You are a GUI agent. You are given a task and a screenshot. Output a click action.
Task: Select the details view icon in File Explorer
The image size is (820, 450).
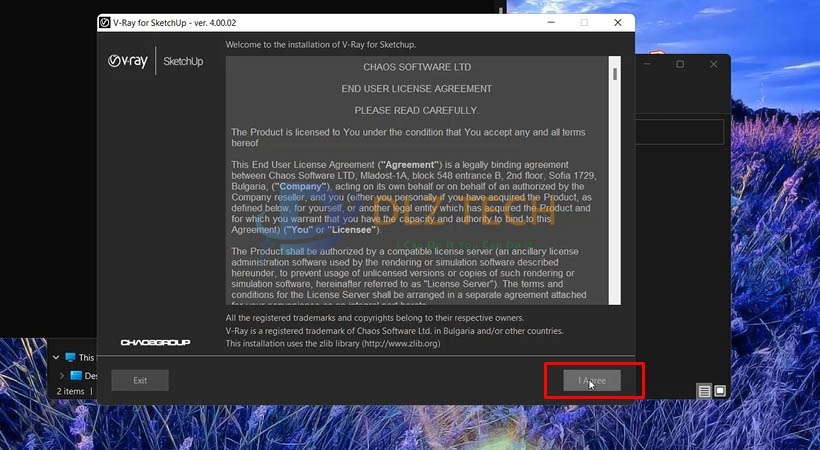(704, 391)
